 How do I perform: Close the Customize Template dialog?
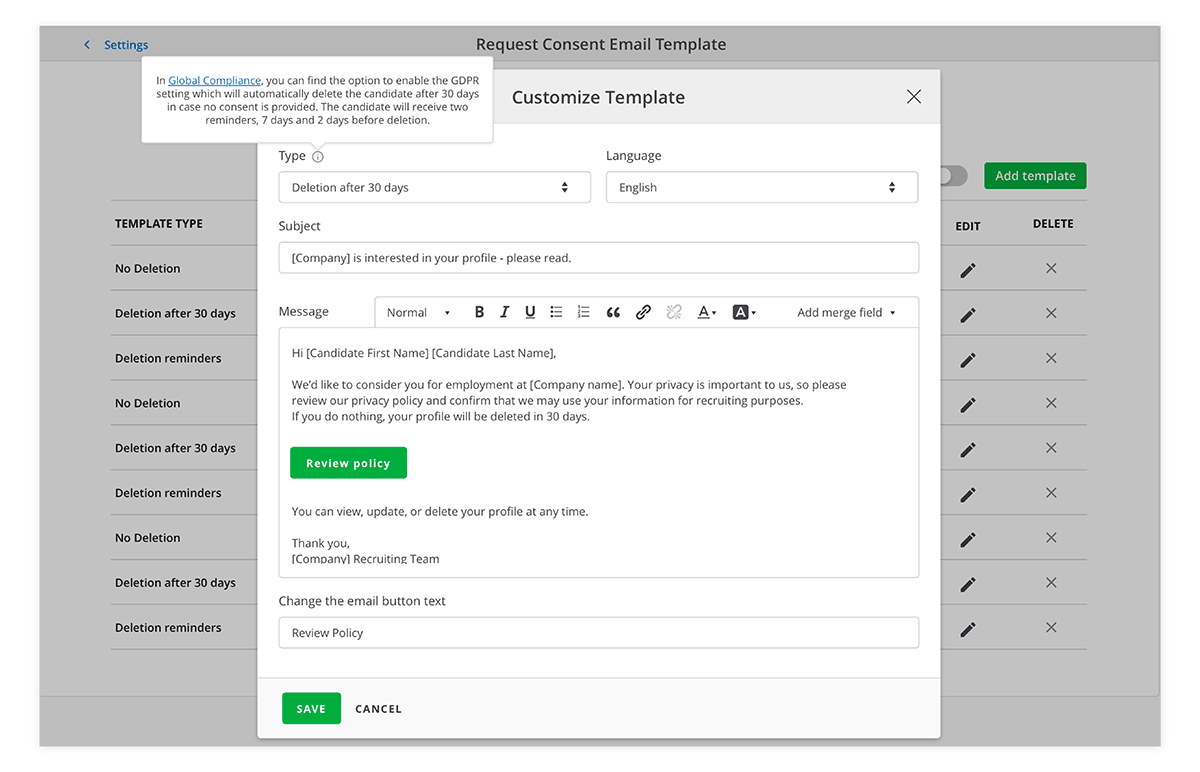(x=913, y=97)
